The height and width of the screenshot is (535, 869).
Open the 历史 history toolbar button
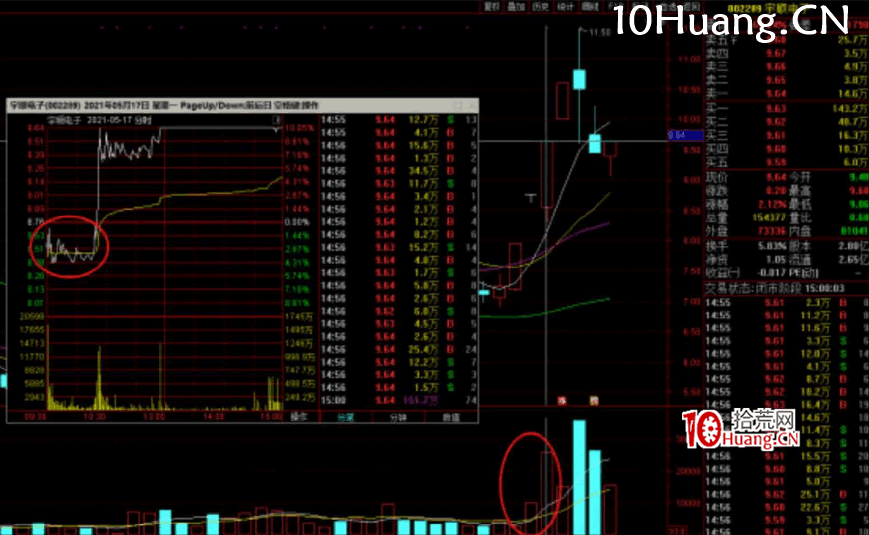[x=540, y=6]
